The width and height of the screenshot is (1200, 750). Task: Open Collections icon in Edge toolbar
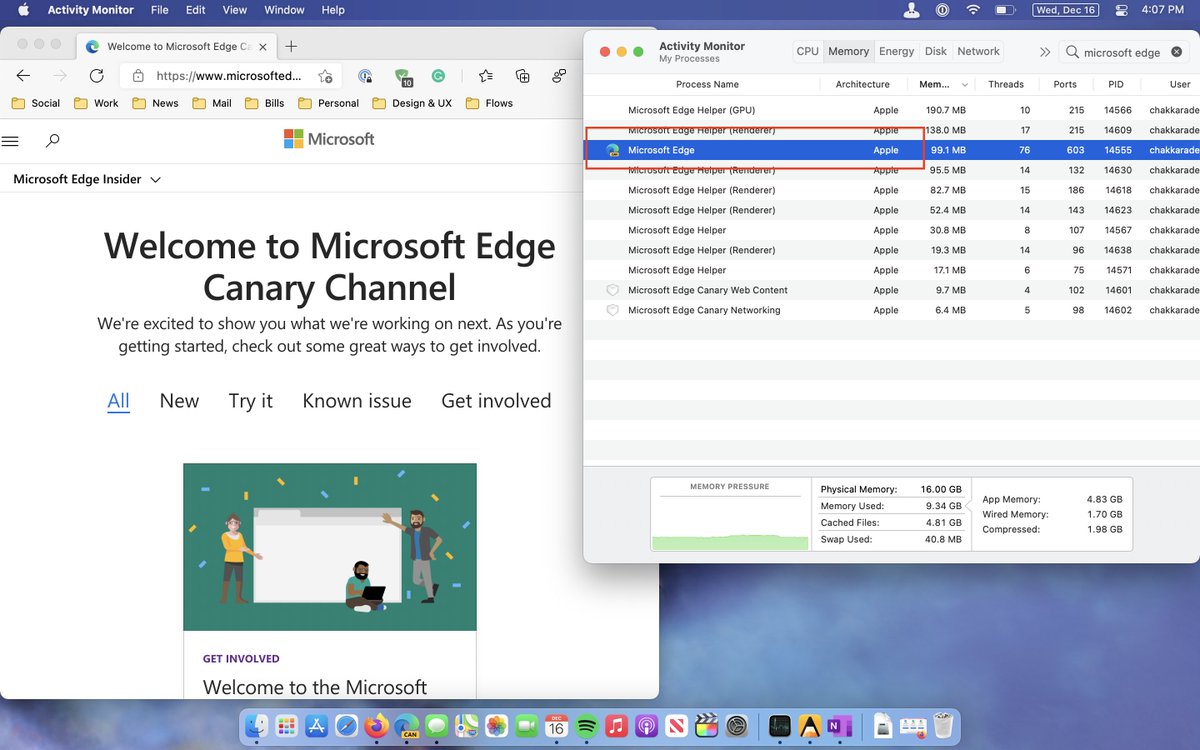click(x=522, y=76)
